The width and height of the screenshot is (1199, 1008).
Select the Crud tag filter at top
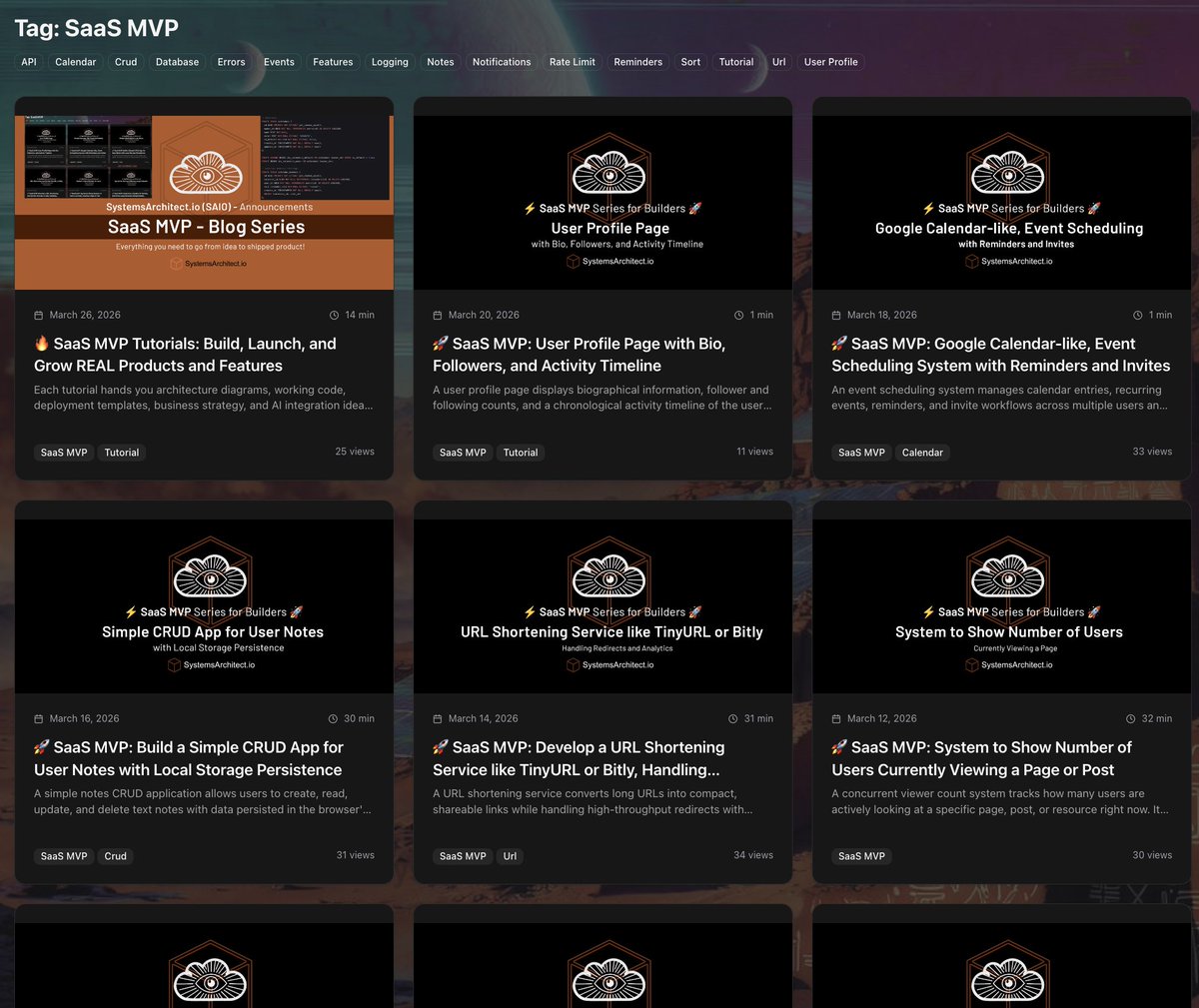point(126,62)
